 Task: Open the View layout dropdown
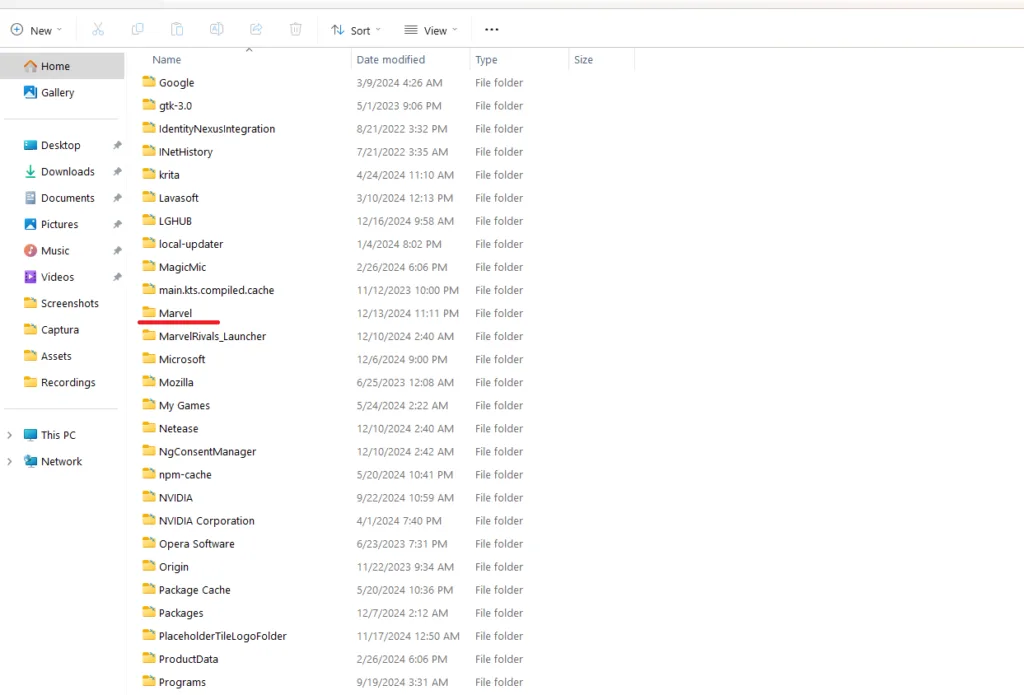(x=431, y=30)
